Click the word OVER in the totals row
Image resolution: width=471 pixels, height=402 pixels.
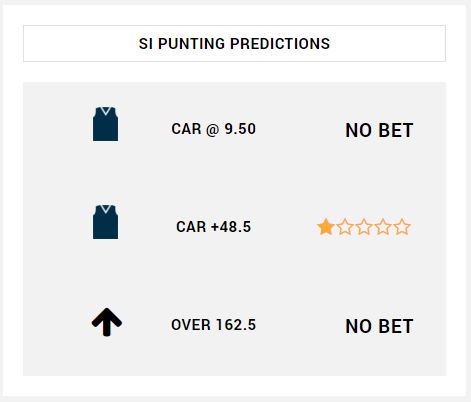tap(191, 325)
